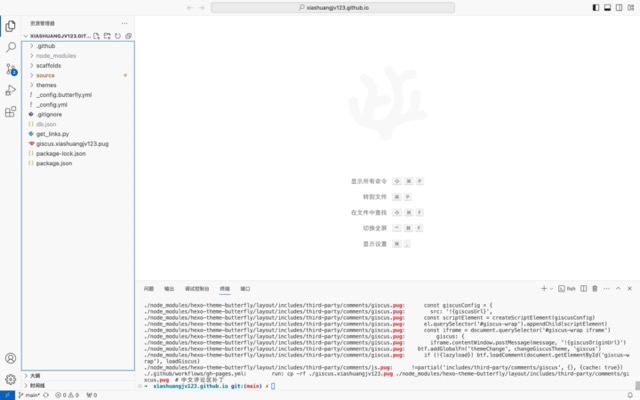640x400 pixels.
Task: Expand the themes folder
Action: coord(46,85)
